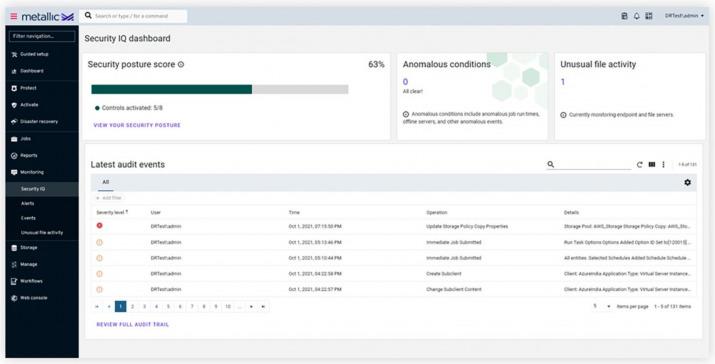Image resolution: width=715 pixels, height=364 pixels.
Task: Open Unusual file activity in sidebar
Action: (42, 233)
